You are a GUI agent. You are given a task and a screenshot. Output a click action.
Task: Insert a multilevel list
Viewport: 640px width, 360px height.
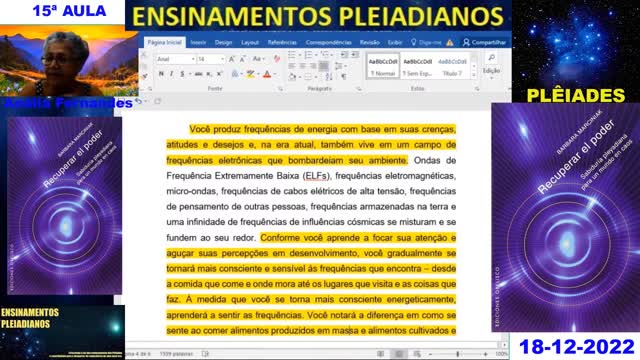324,55
